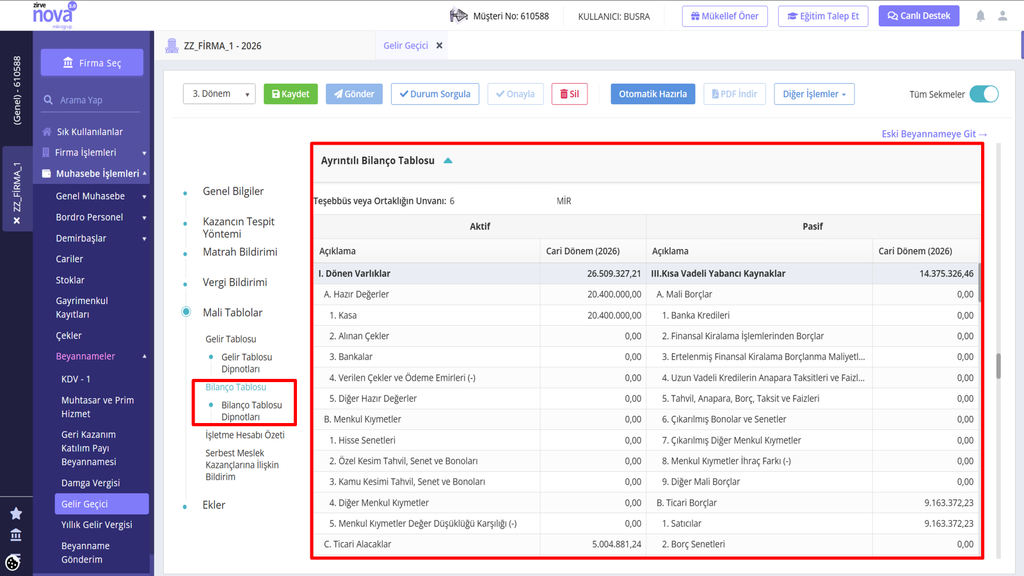Viewport: 1024px width, 576px height.
Task: Click the favorites star icon in sidebar
Action: [x=16, y=513]
